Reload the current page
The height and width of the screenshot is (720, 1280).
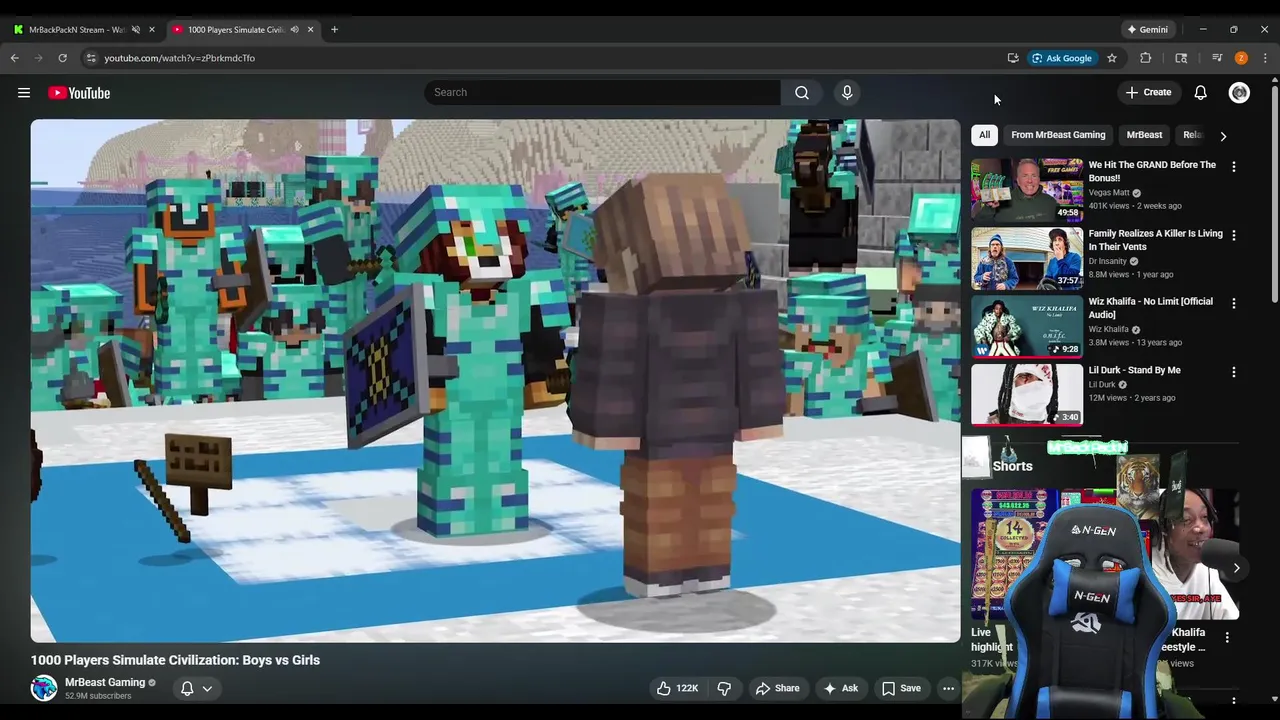click(x=62, y=58)
